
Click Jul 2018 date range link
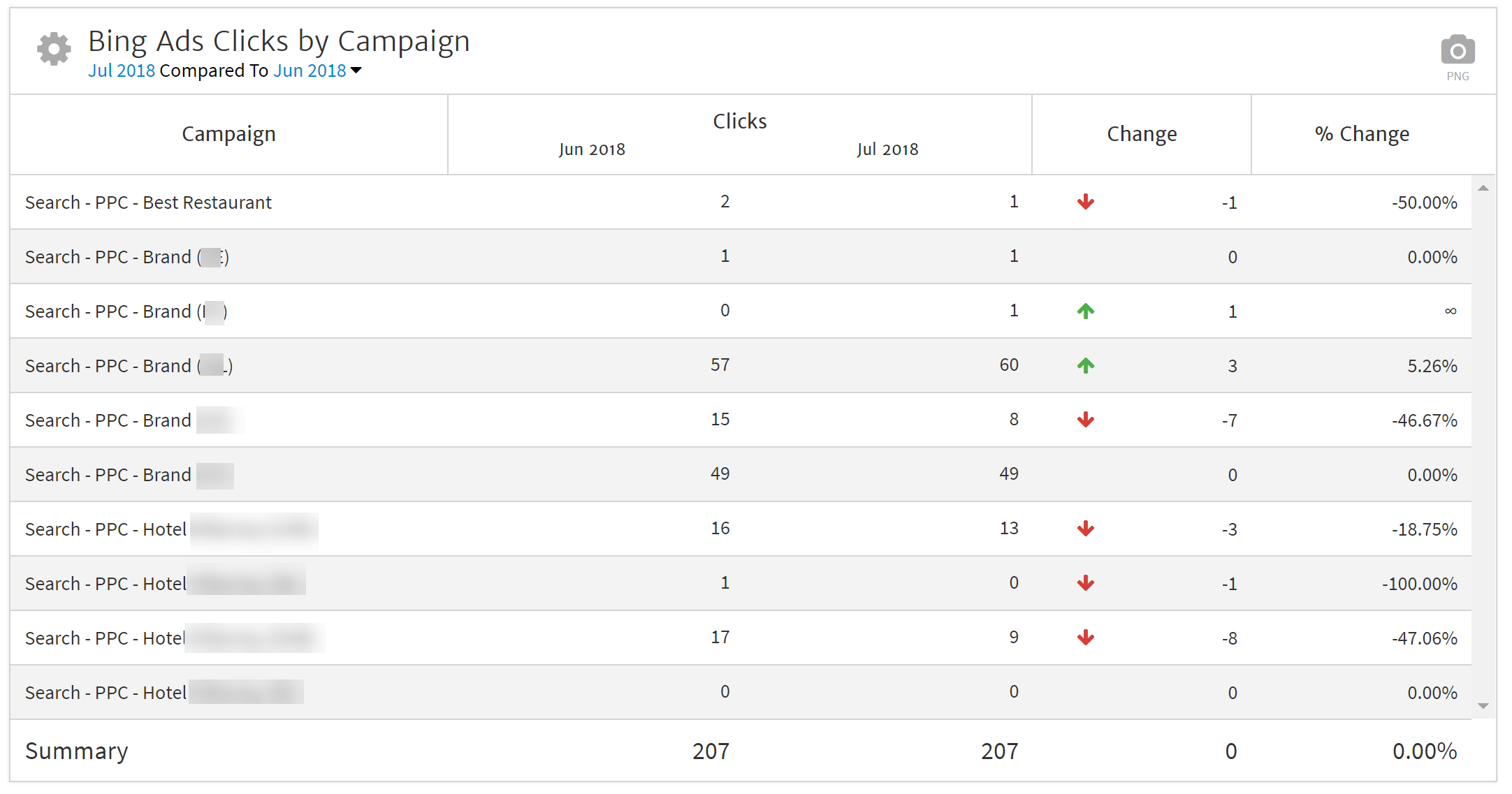(x=121, y=71)
